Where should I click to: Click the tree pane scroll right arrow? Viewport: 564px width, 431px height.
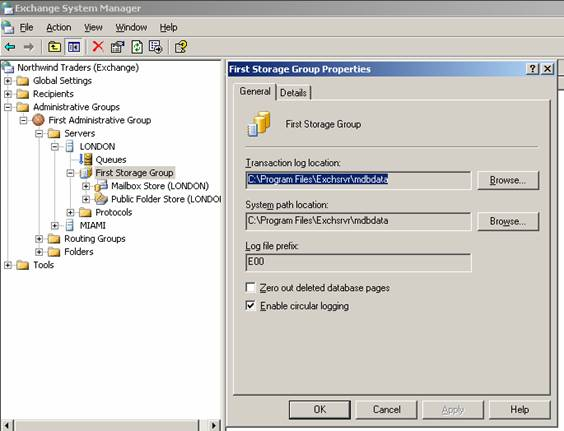tap(214, 425)
